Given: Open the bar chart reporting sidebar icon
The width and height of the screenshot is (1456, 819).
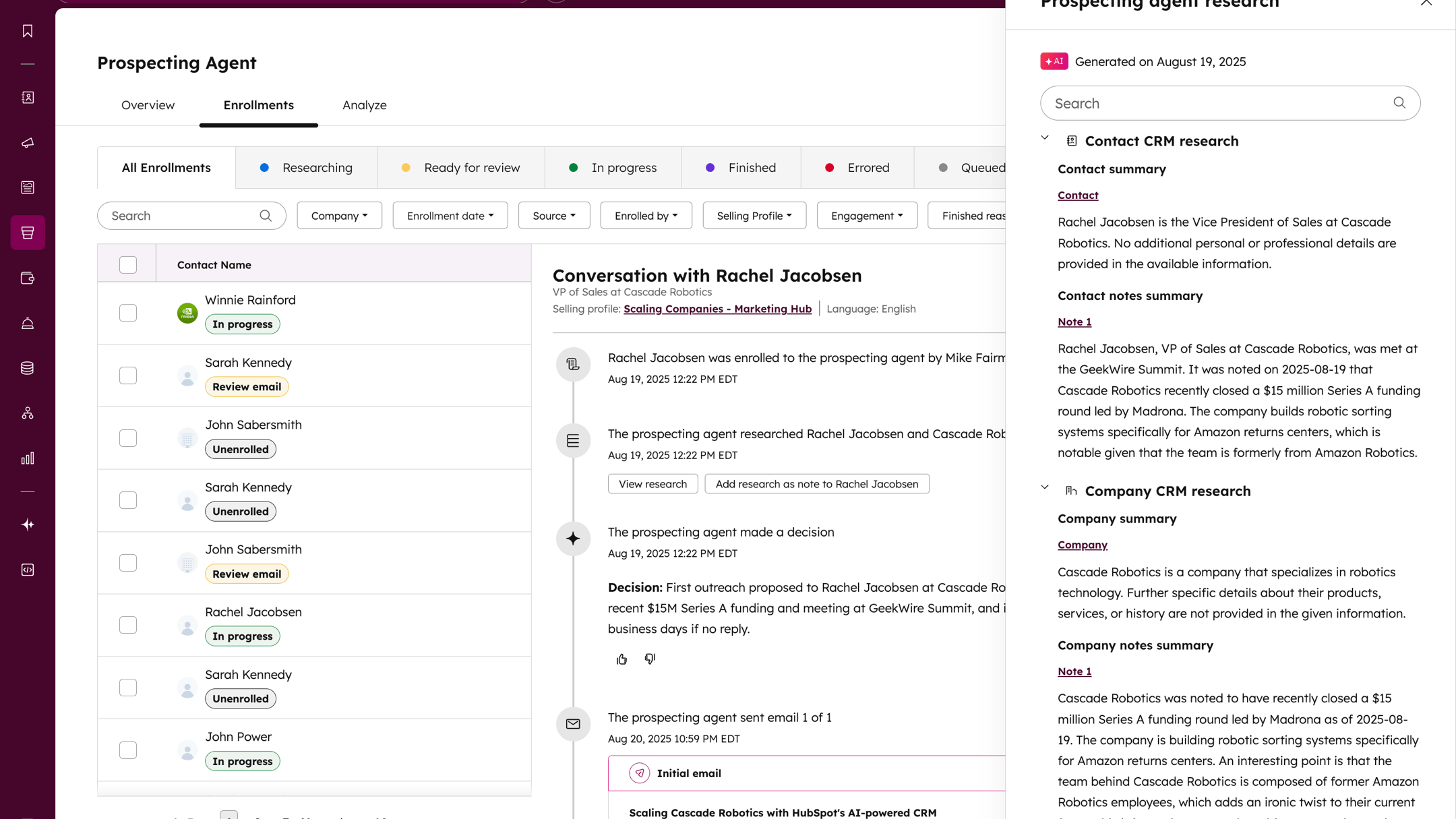Looking at the screenshot, I should [28, 458].
